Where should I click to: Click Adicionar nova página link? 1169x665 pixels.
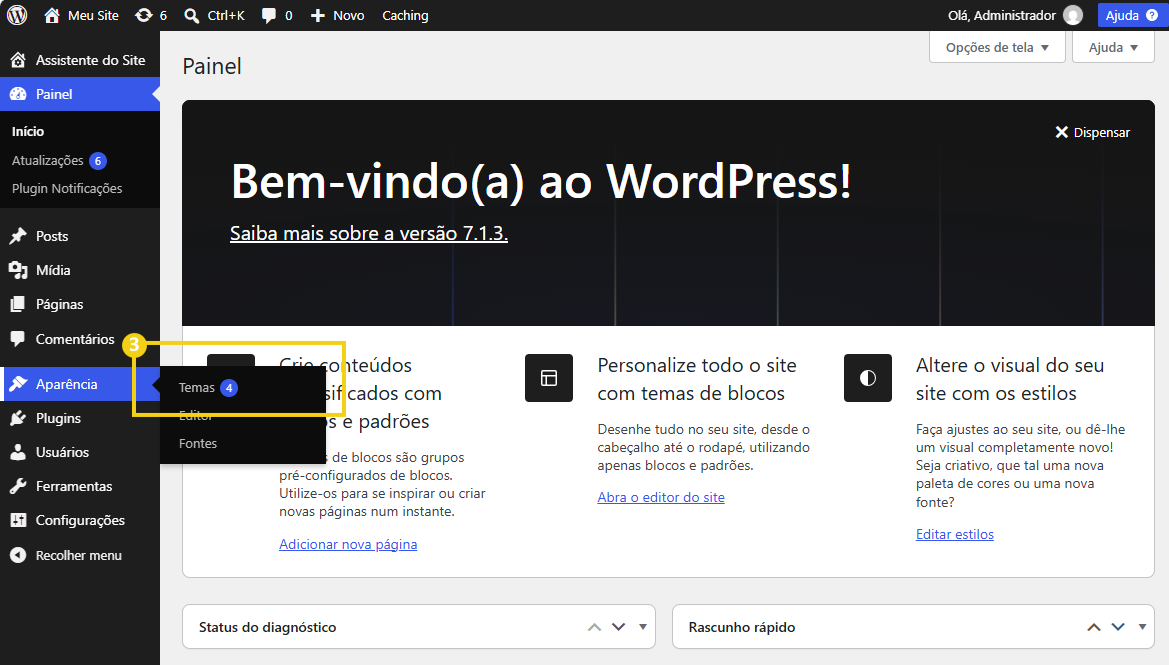coord(348,544)
